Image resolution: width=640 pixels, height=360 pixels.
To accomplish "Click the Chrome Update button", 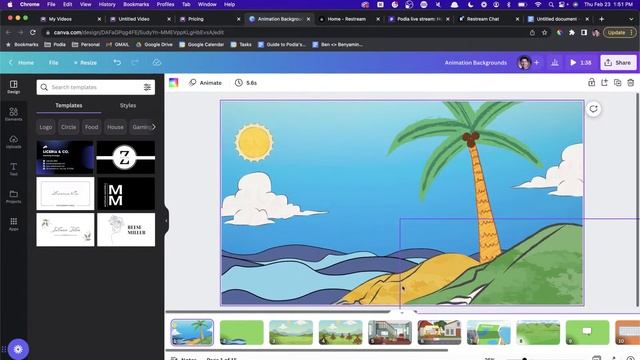I will (619, 32).
